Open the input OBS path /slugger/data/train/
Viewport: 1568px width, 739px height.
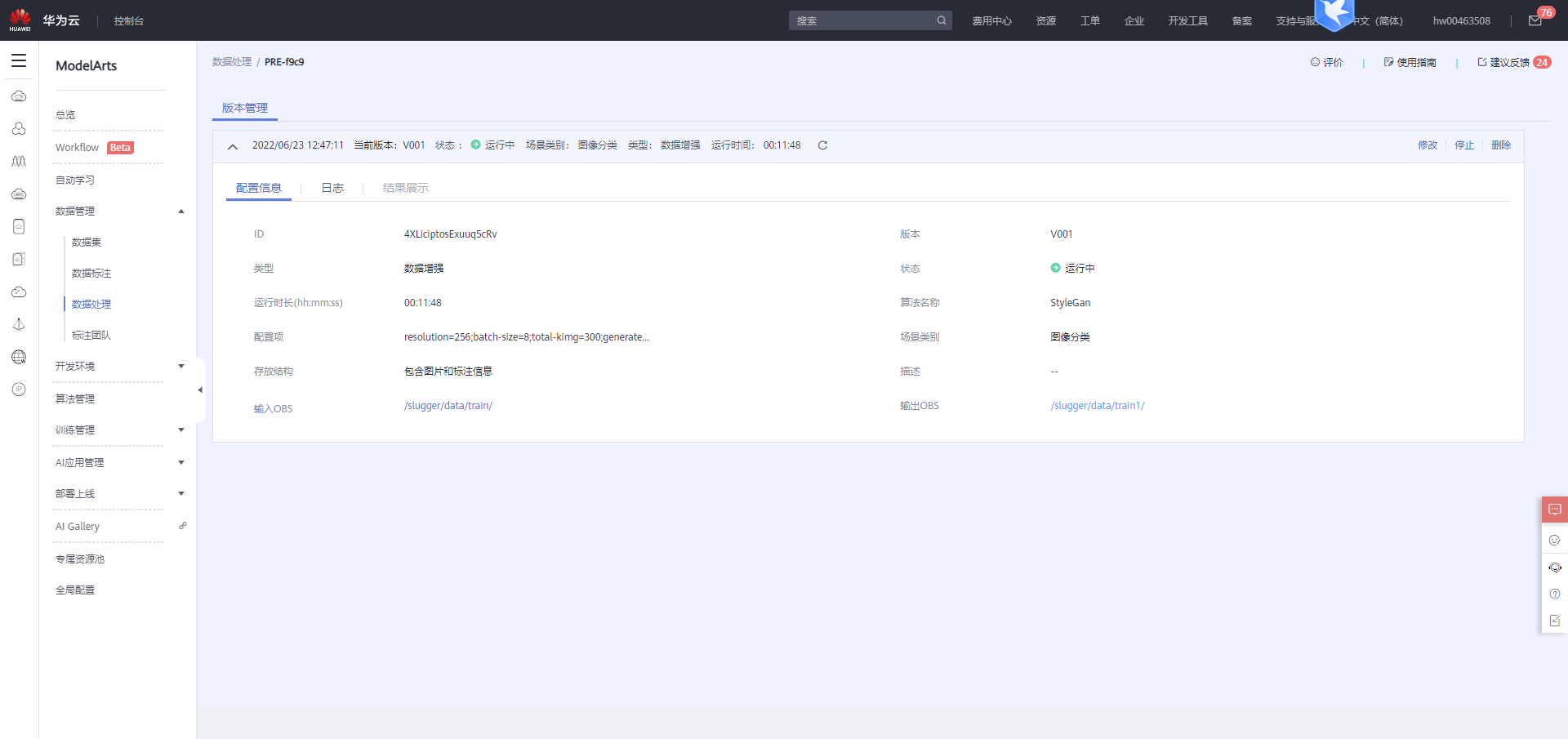pos(448,406)
